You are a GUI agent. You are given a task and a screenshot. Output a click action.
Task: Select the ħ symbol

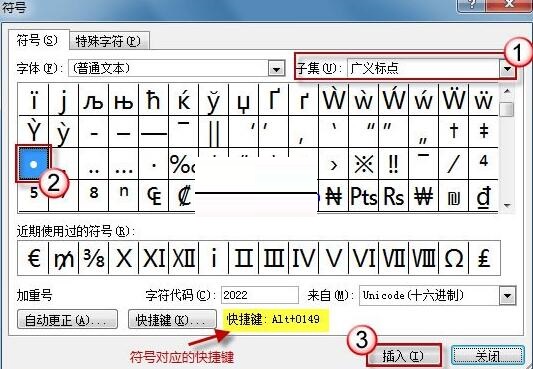pos(154,100)
